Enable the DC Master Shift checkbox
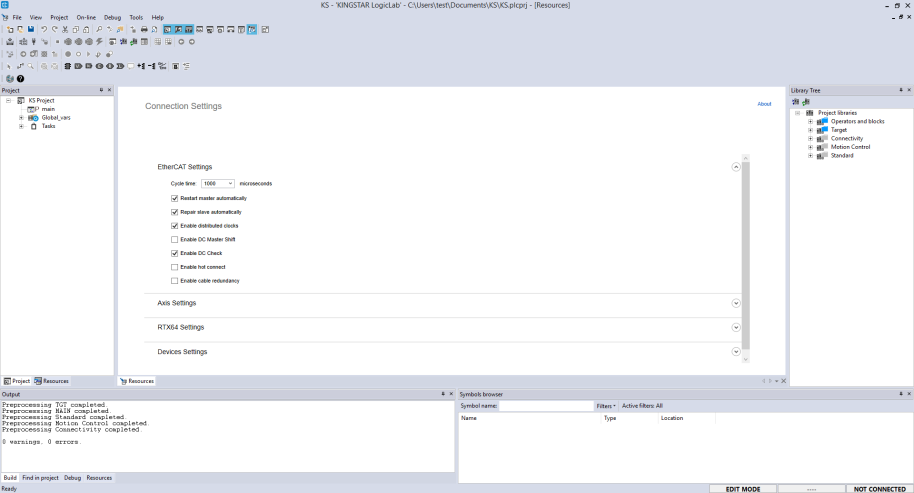The width and height of the screenshot is (914, 493). (x=175, y=240)
